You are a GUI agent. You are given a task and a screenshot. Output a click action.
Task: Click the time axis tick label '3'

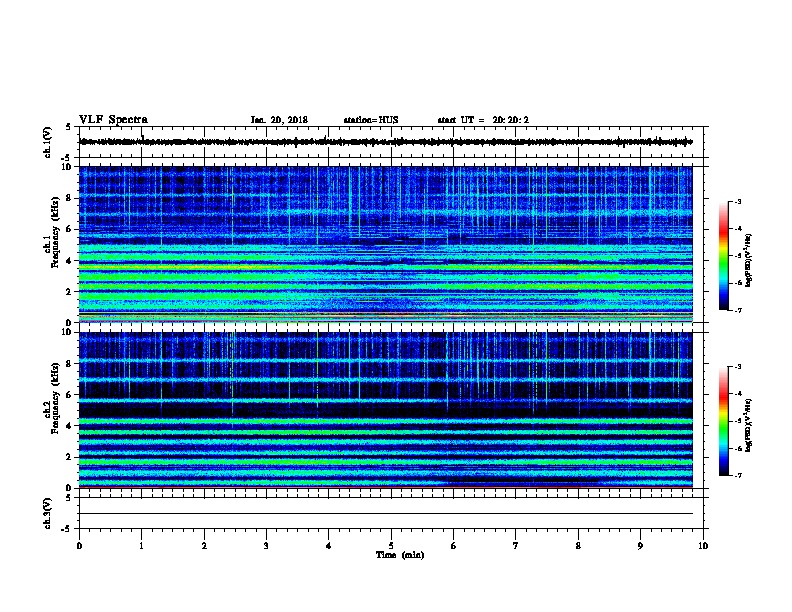tap(266, 546)
